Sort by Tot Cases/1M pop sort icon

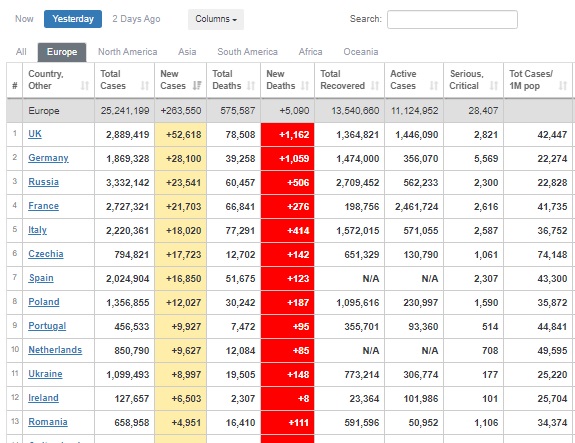click(563, 86)
